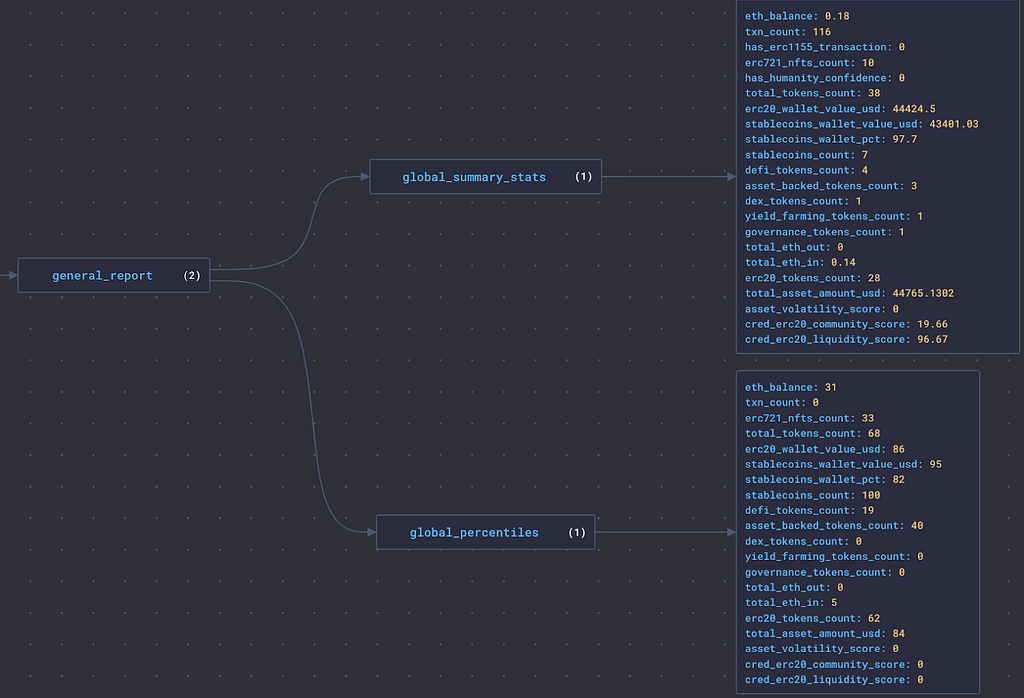Click 'total_tokens_count: 38' entry
The width and height of the screenshot is (1024, 698).
[812, 93]
